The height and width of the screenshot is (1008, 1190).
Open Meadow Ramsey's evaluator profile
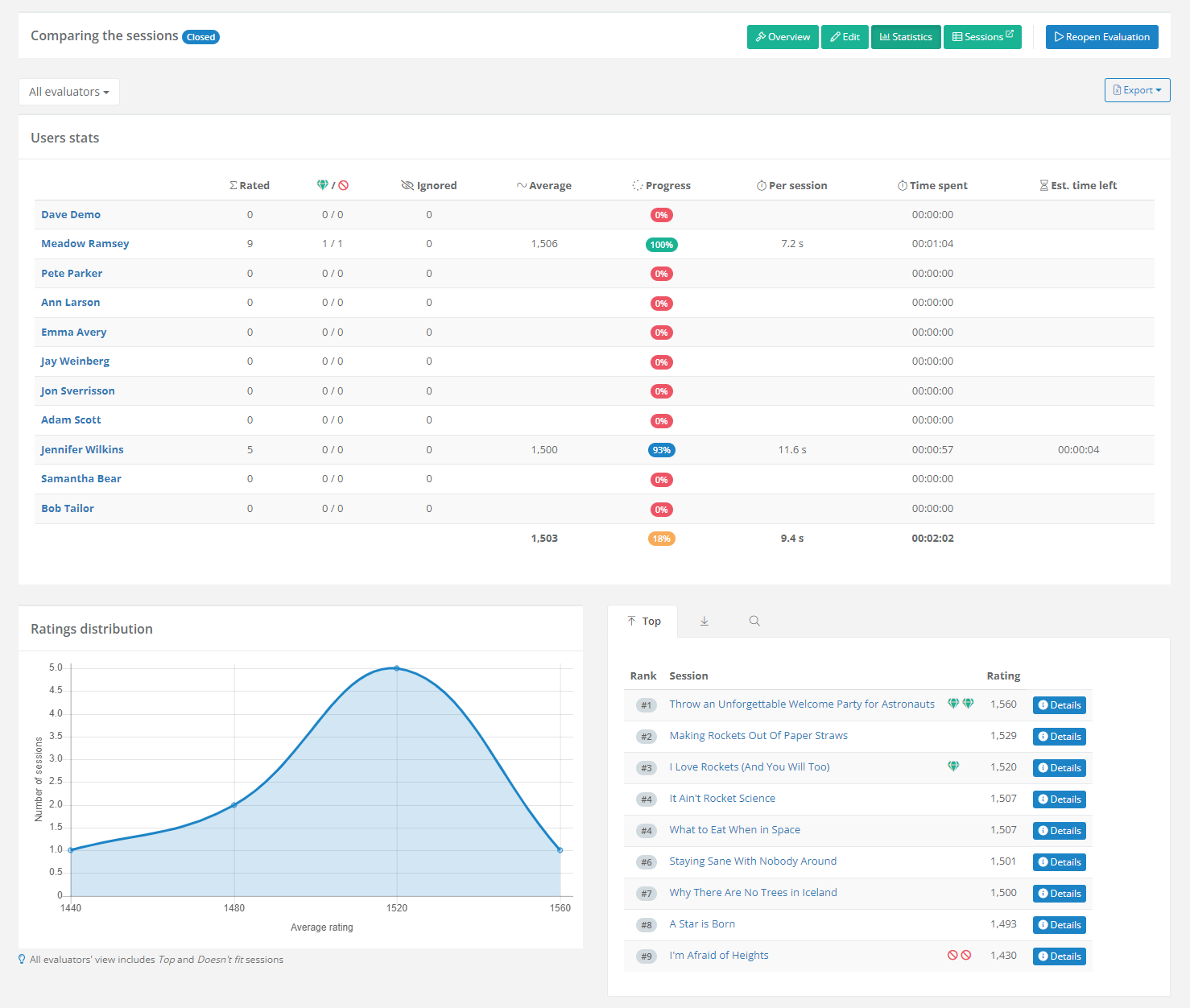[85, 244]
